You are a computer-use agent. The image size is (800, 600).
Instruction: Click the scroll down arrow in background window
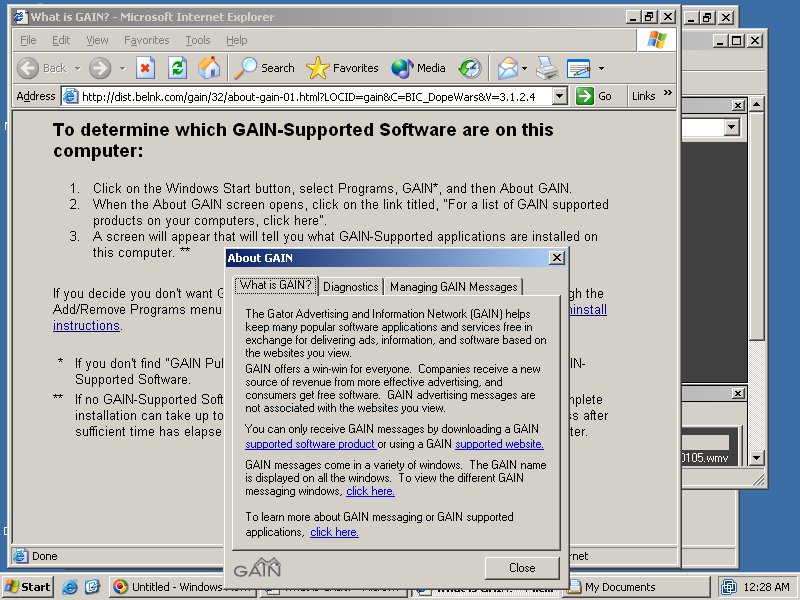756,458
